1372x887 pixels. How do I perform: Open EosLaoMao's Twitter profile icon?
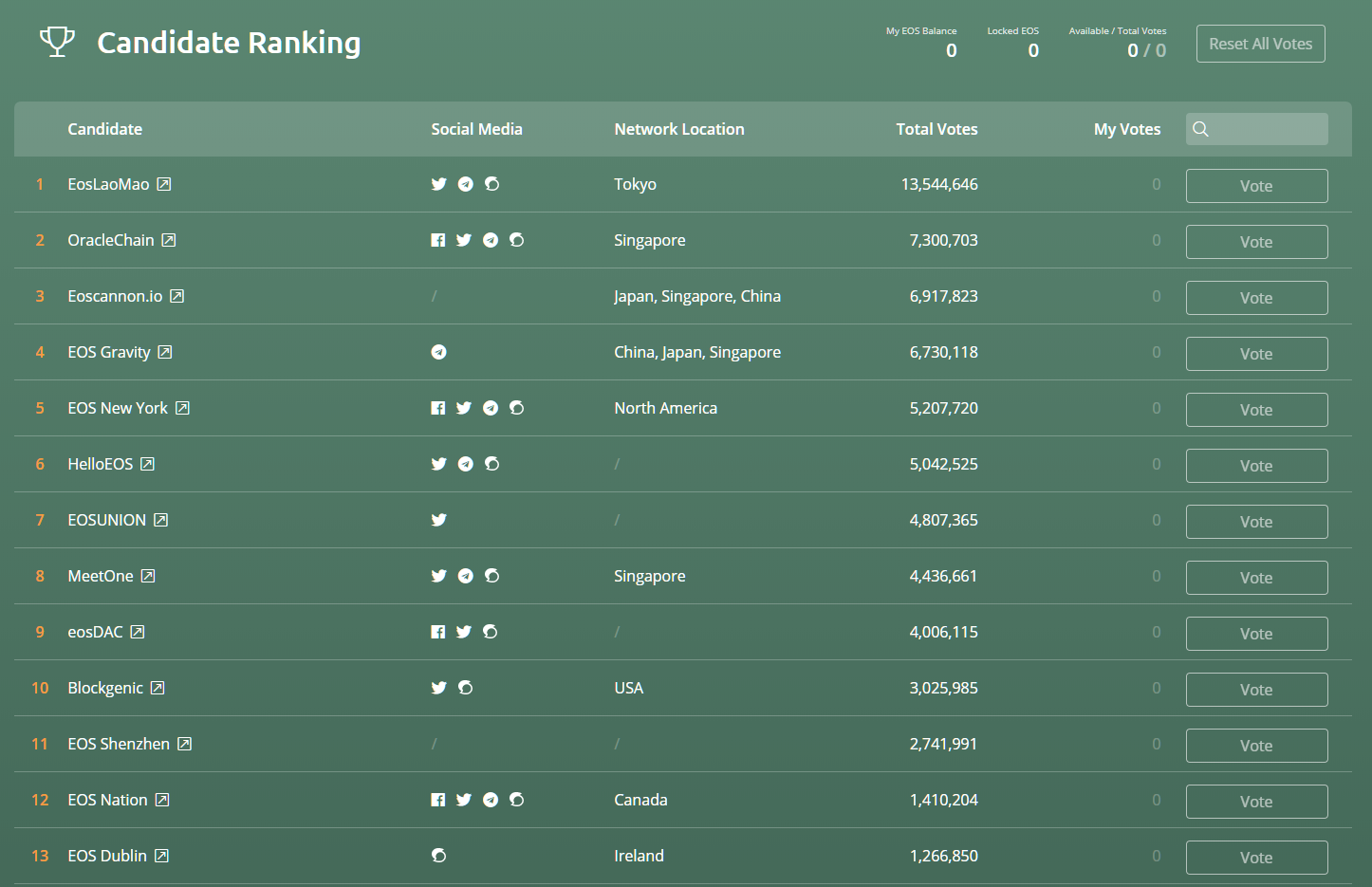(x=438, y=184)
